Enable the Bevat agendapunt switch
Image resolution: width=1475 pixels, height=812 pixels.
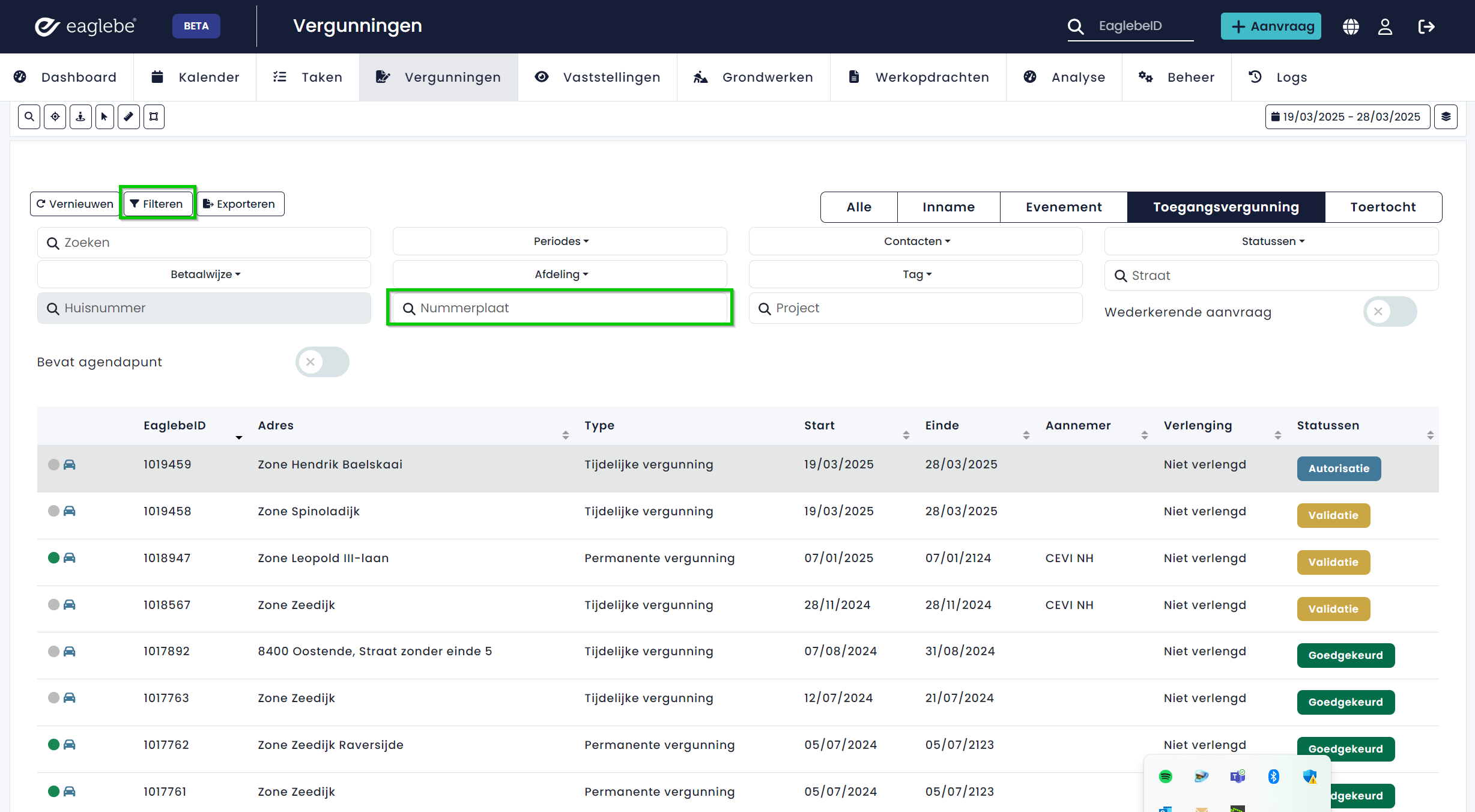pos(322,362)
